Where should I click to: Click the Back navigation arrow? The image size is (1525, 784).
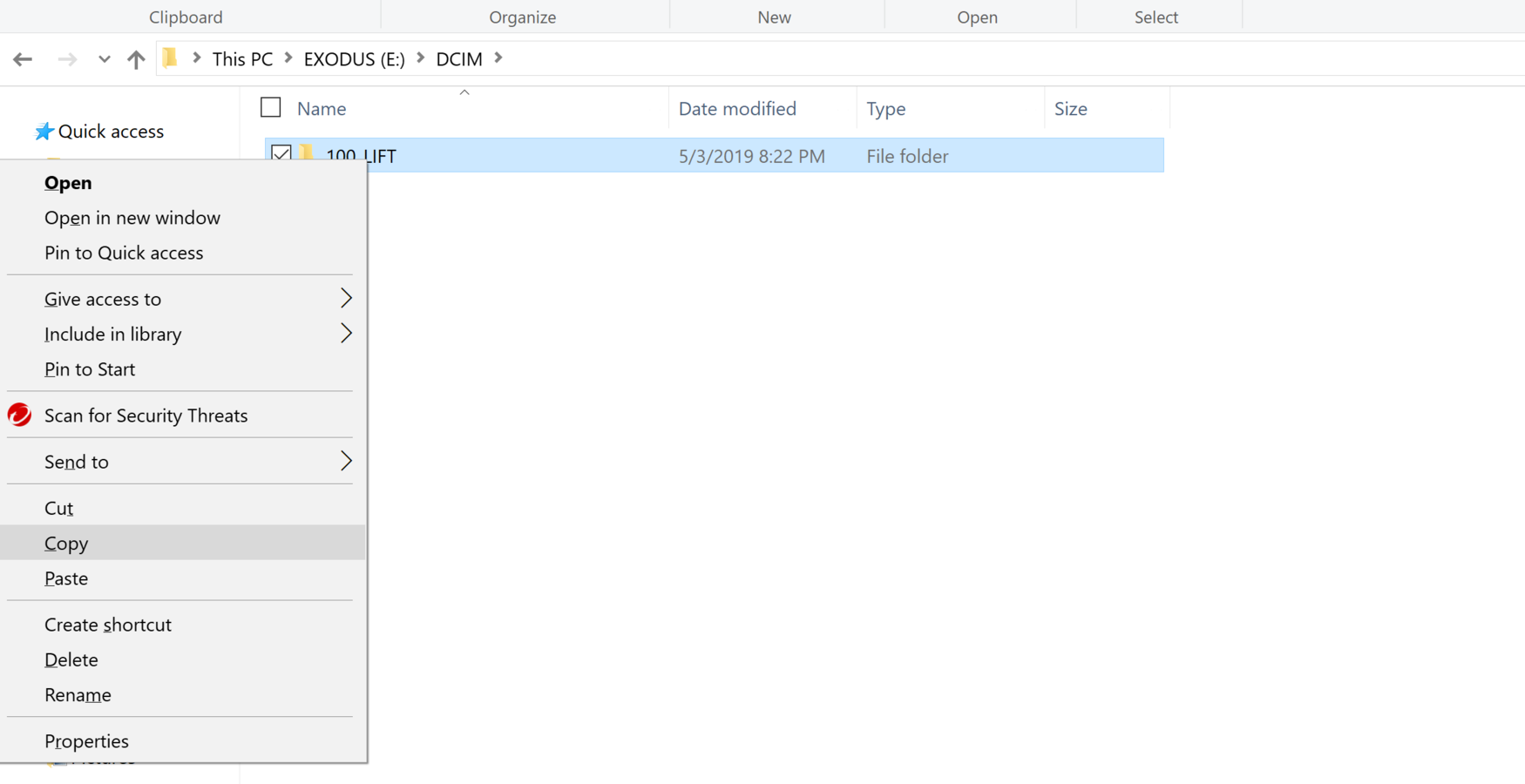[x=23, y=59]
